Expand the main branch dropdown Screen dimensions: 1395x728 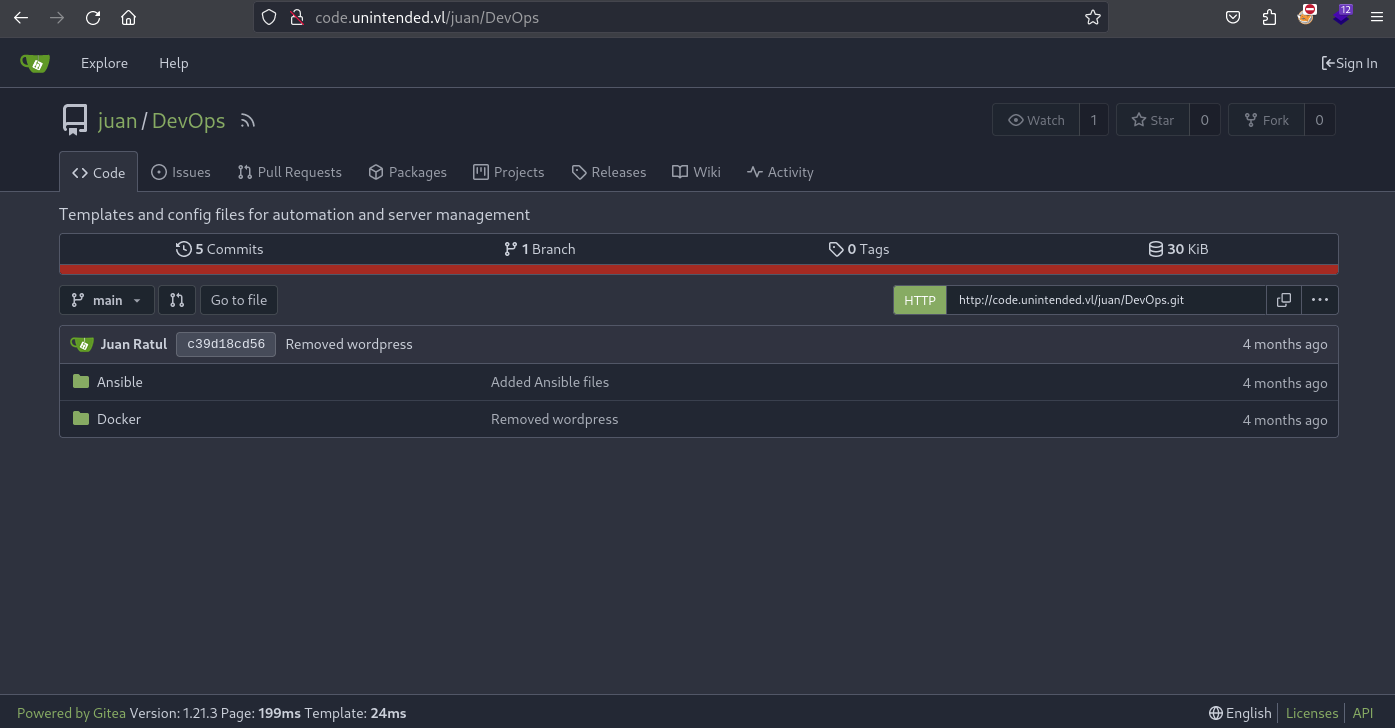[x=107, y=300]
